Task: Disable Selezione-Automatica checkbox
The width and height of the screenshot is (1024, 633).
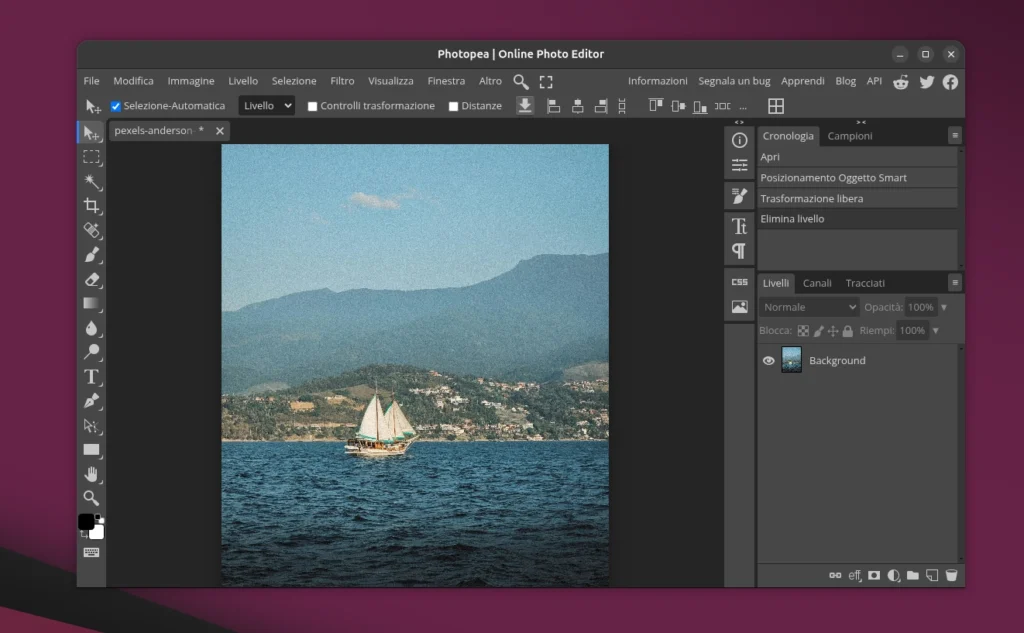Action: (115, 105)
